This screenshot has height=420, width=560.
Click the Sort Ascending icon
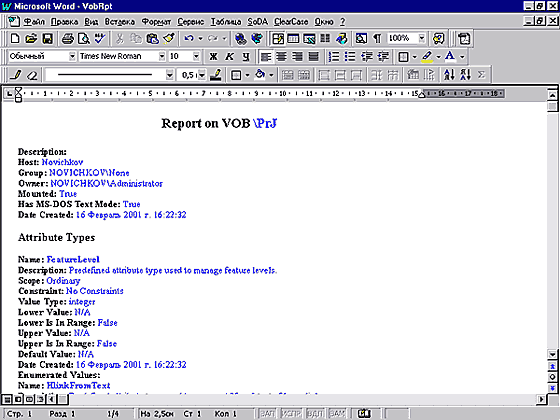tap(449, 75)
